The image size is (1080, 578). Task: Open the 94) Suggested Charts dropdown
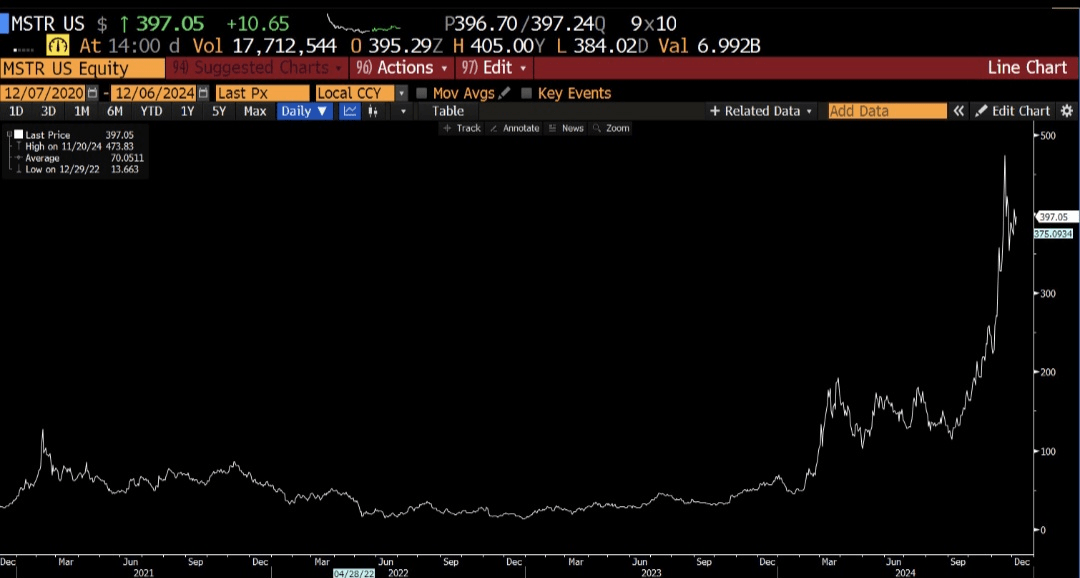point(257,68)
